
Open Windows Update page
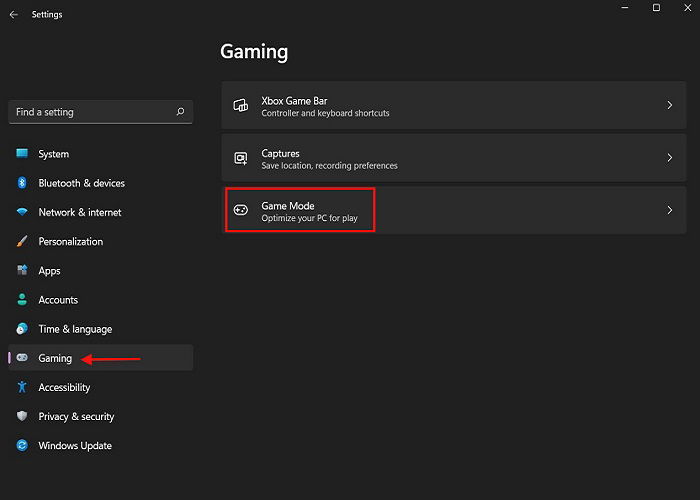pos(100,445)
